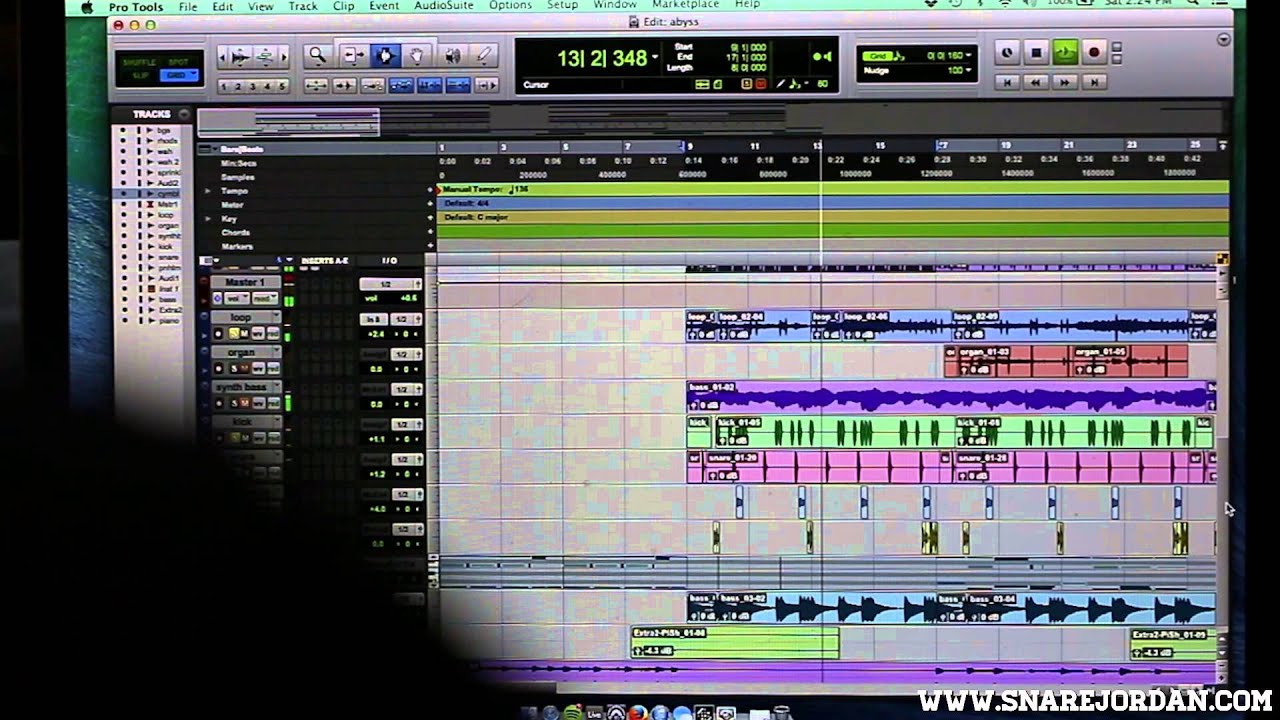Image resolution: width=1280 pixels, height=720 pixels.
Task: Toggle Link Timeline and Edit Selection
Action: [x=431, y=85]
